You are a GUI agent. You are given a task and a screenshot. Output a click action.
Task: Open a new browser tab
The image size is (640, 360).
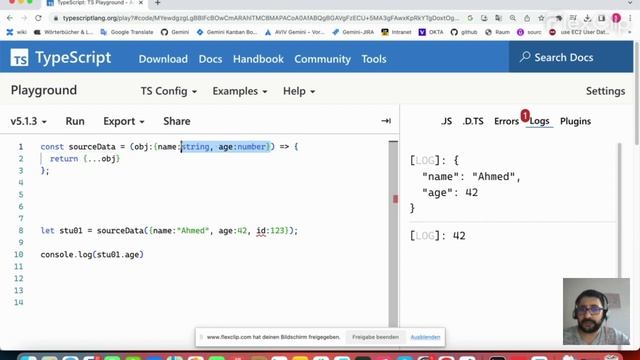158,3
